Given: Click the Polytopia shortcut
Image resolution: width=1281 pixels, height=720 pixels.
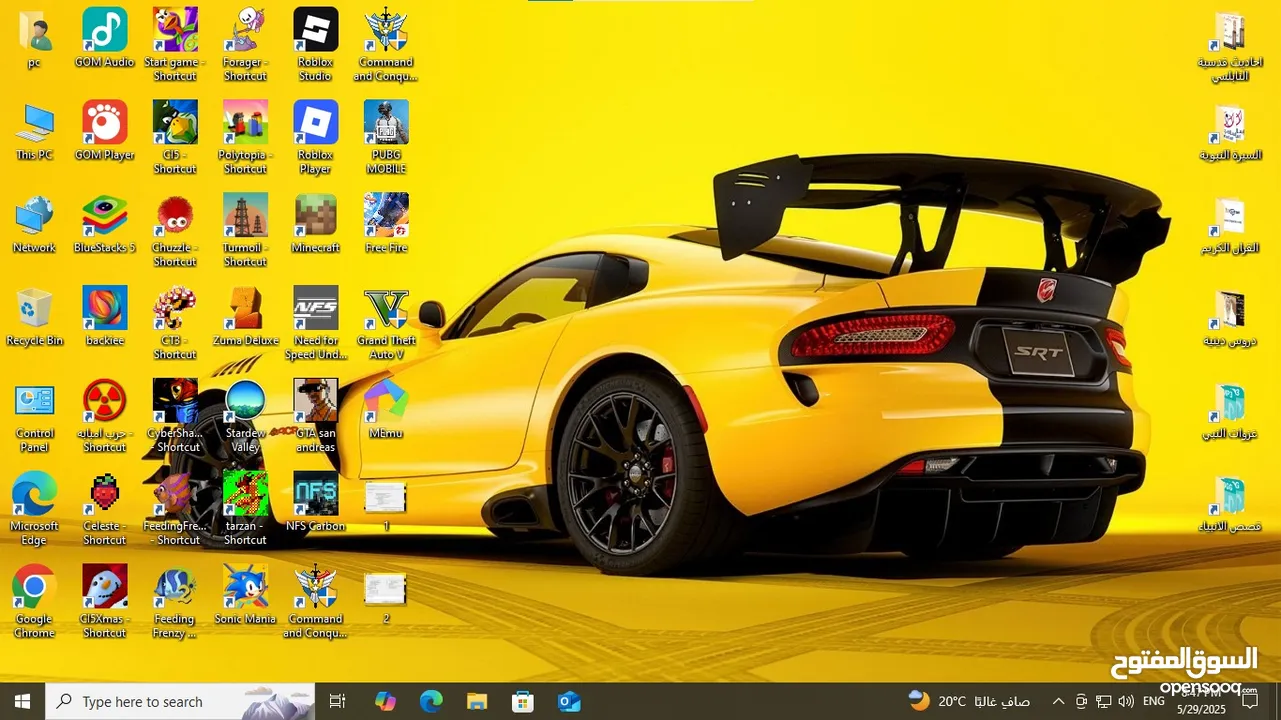Looking at the screenshot, I should [x=245, y=124].
